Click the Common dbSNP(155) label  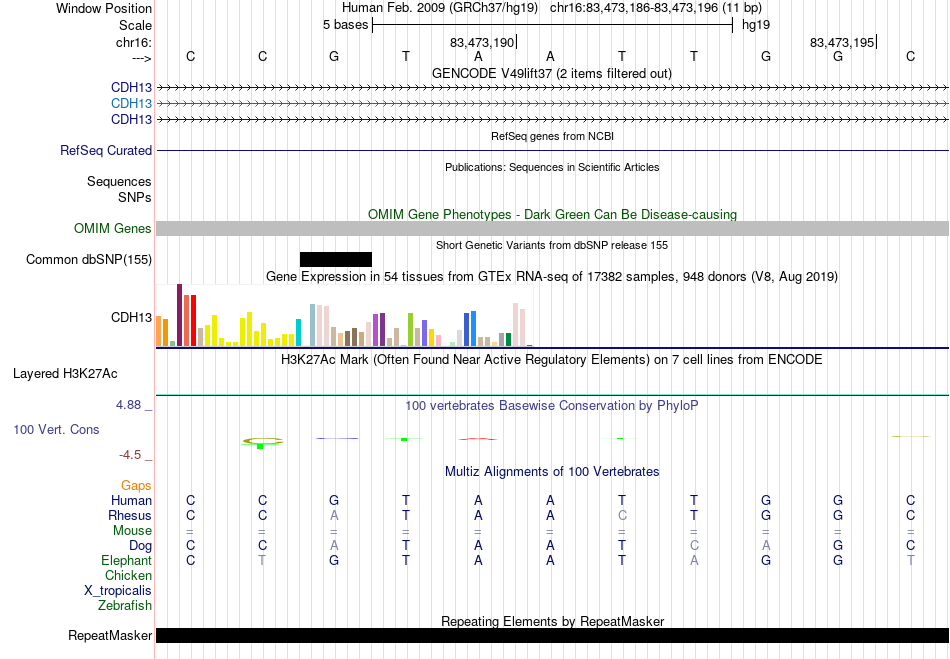pos(89,259)
